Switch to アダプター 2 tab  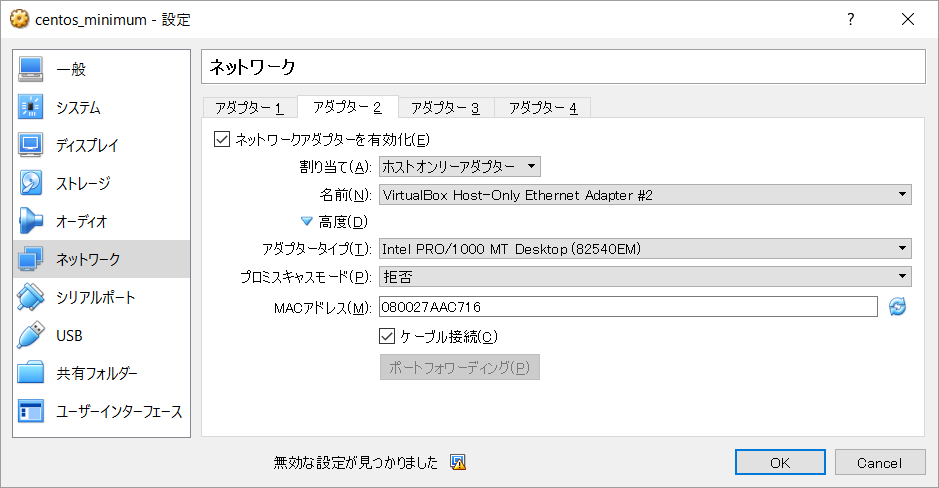tap(347, 107)
